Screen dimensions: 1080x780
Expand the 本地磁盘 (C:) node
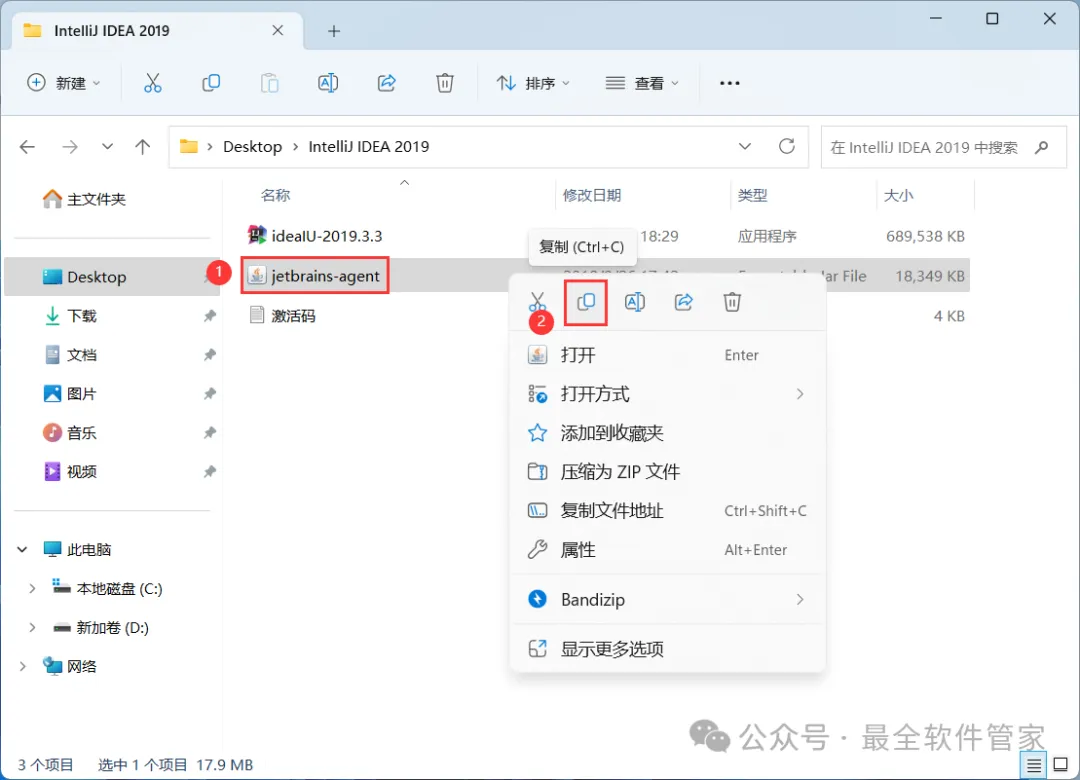(32, 588)
